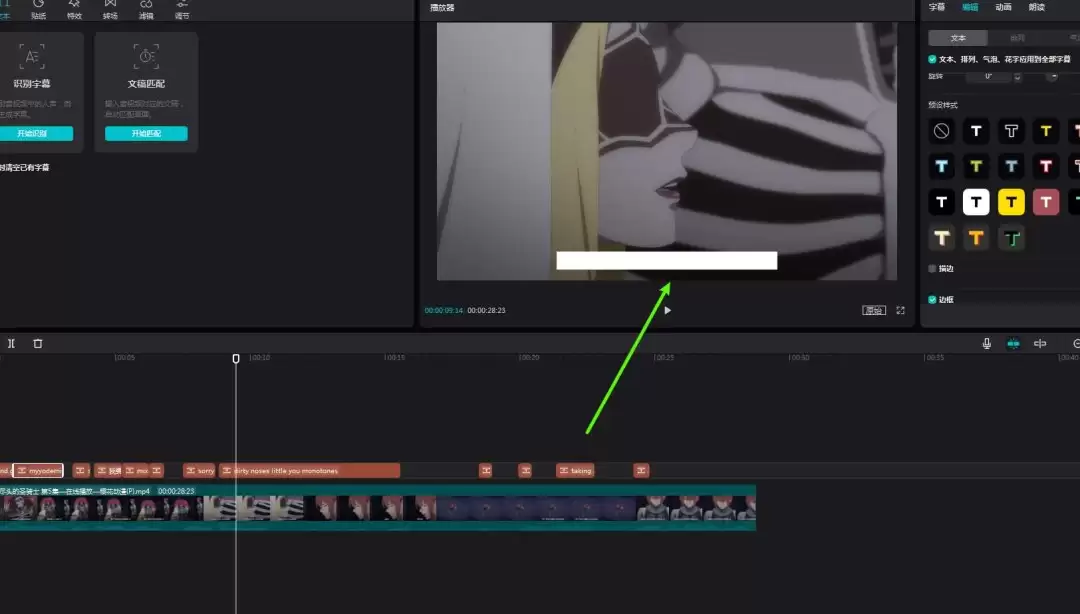The image size is (1080, 614).
Task: Open the 调节 adjustment panel
Action: (x=182, y=10)
